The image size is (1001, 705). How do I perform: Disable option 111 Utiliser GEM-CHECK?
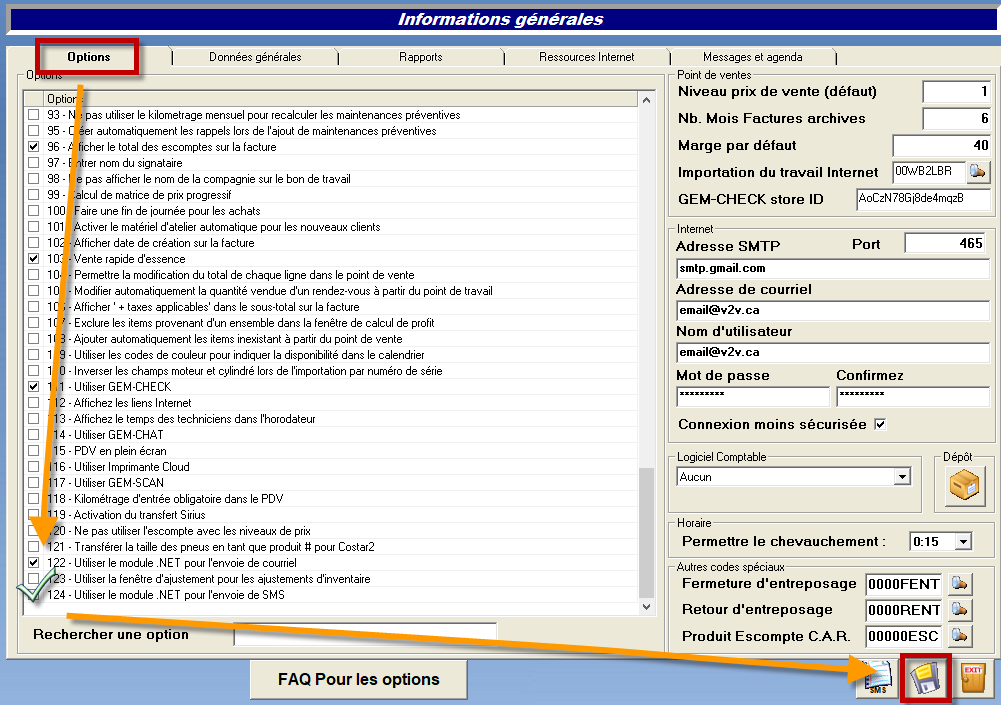point(34,386)
